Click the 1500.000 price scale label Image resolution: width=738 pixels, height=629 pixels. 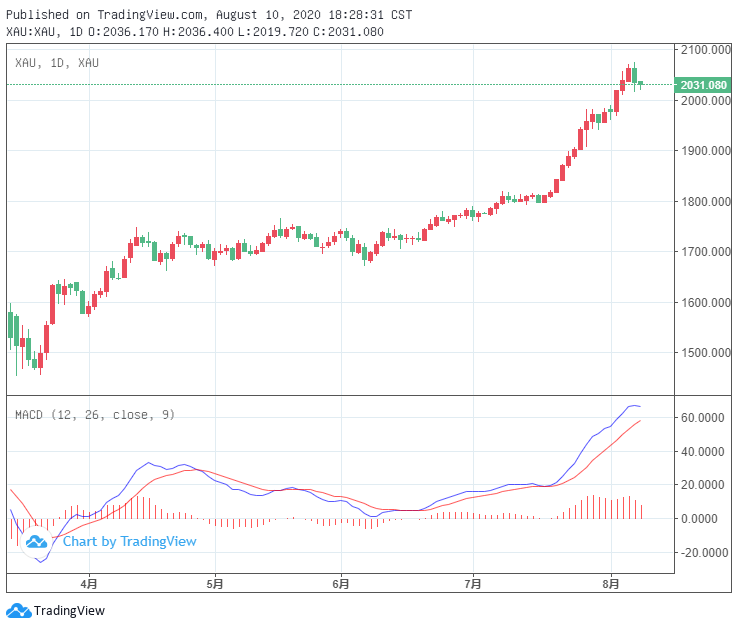pyautogui.click(x=704, y=353)
